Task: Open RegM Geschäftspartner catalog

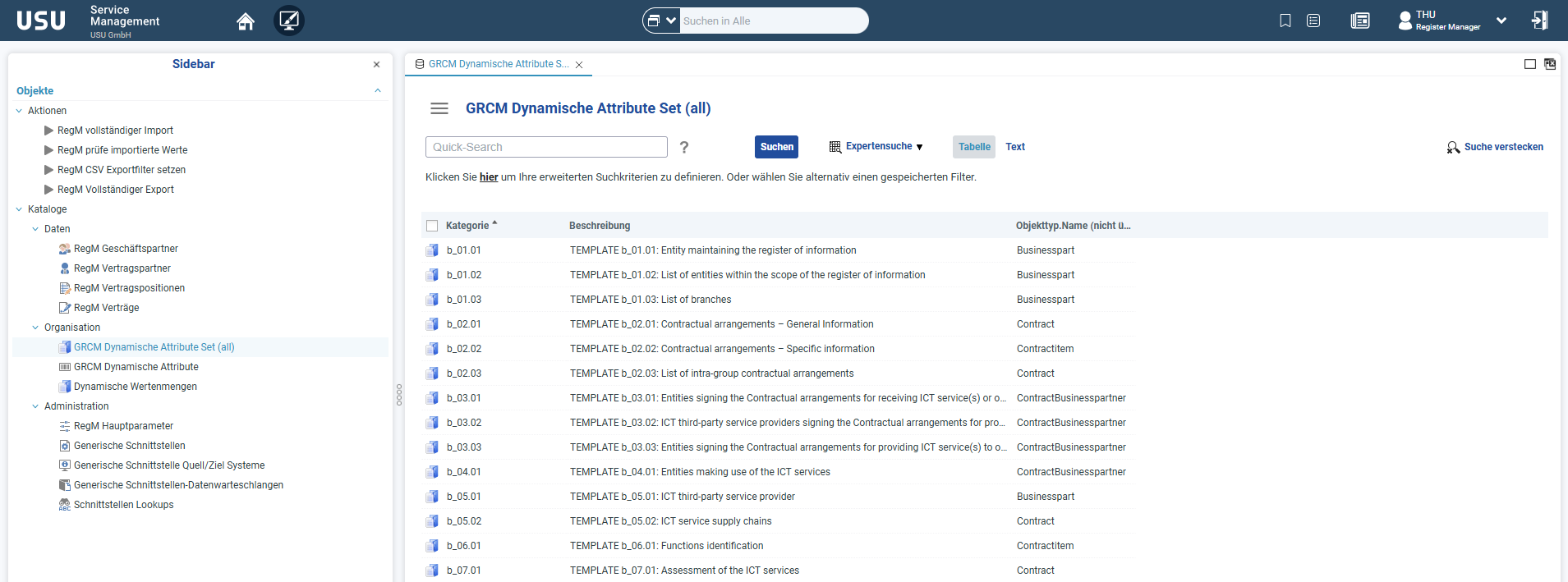Action: pyautogui.click(x=126, y=249)
